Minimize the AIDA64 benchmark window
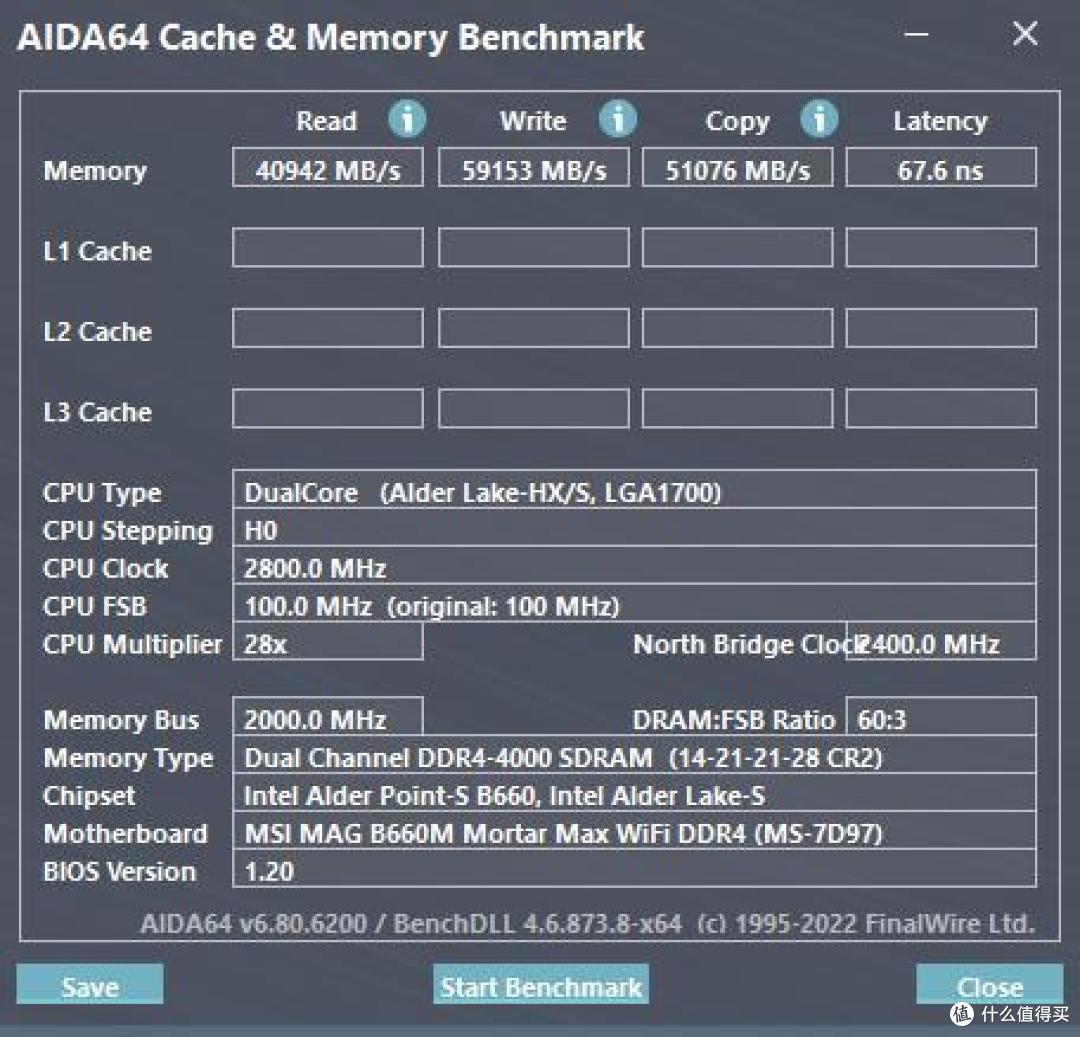Image resolution: width=1080 pixels, height=1037 pixels. pyautogui.click(x=916, y=34)
